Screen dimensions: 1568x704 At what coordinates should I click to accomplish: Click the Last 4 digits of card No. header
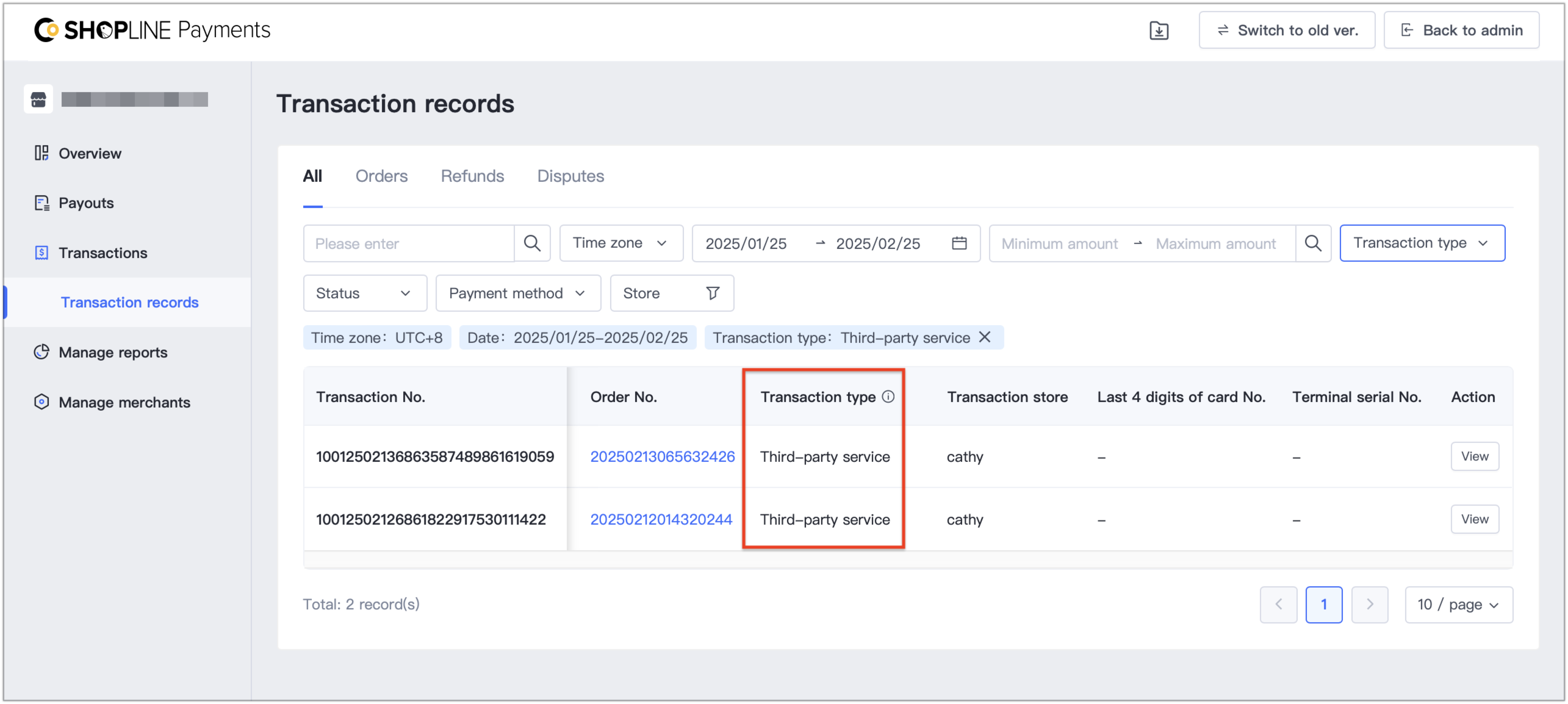pyautogui.click(x=1181, y=397)
